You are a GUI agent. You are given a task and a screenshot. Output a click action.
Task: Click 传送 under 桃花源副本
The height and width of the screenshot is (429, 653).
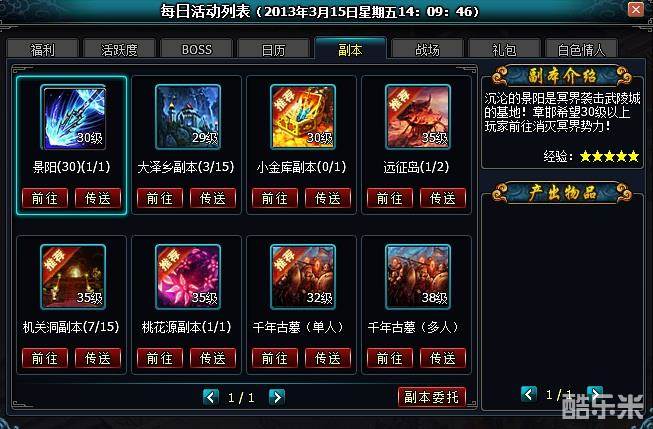click(213, 358)
